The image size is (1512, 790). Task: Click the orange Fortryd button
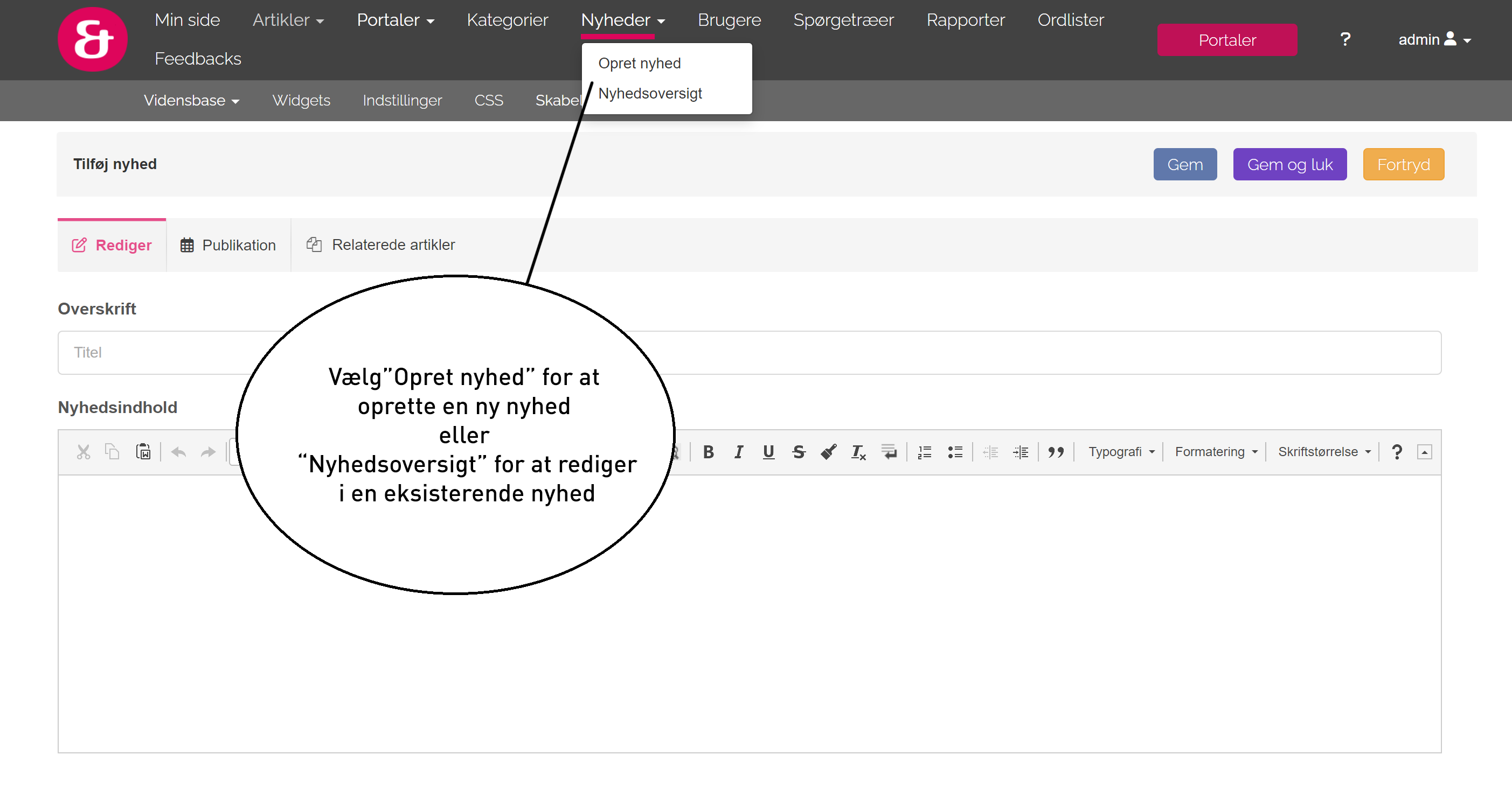click(1403, 165)
